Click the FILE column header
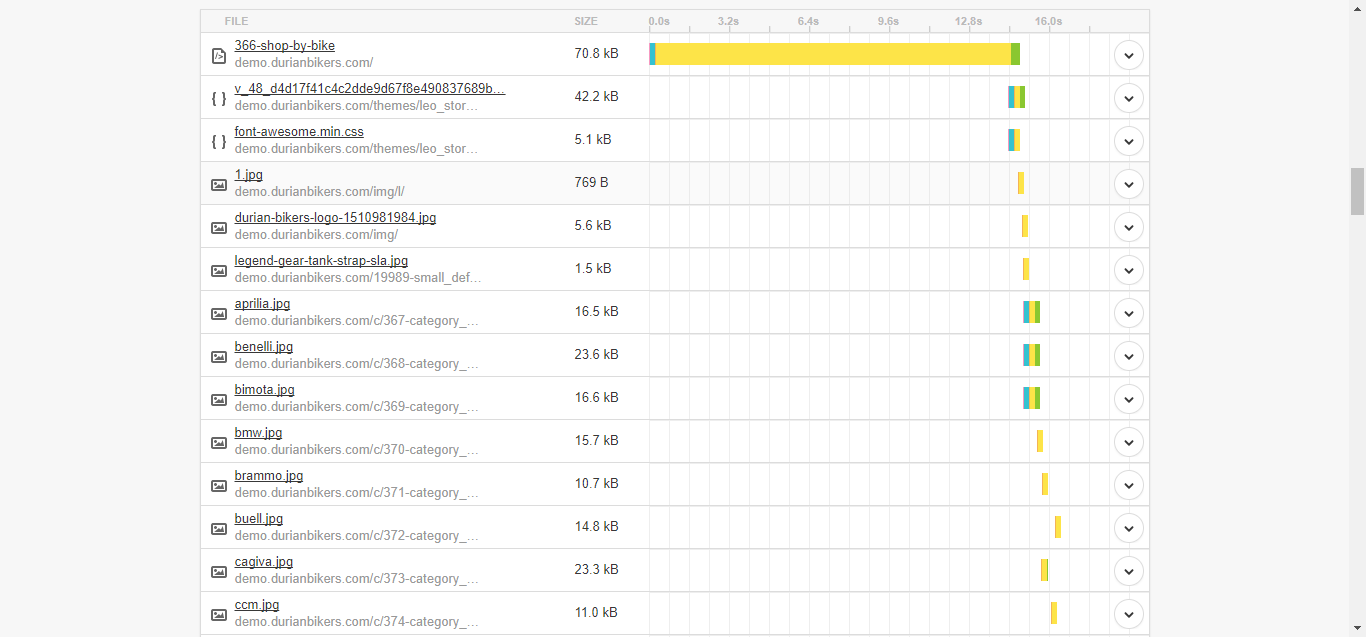Screen dimensions: 1366x637 coord(237,21)
